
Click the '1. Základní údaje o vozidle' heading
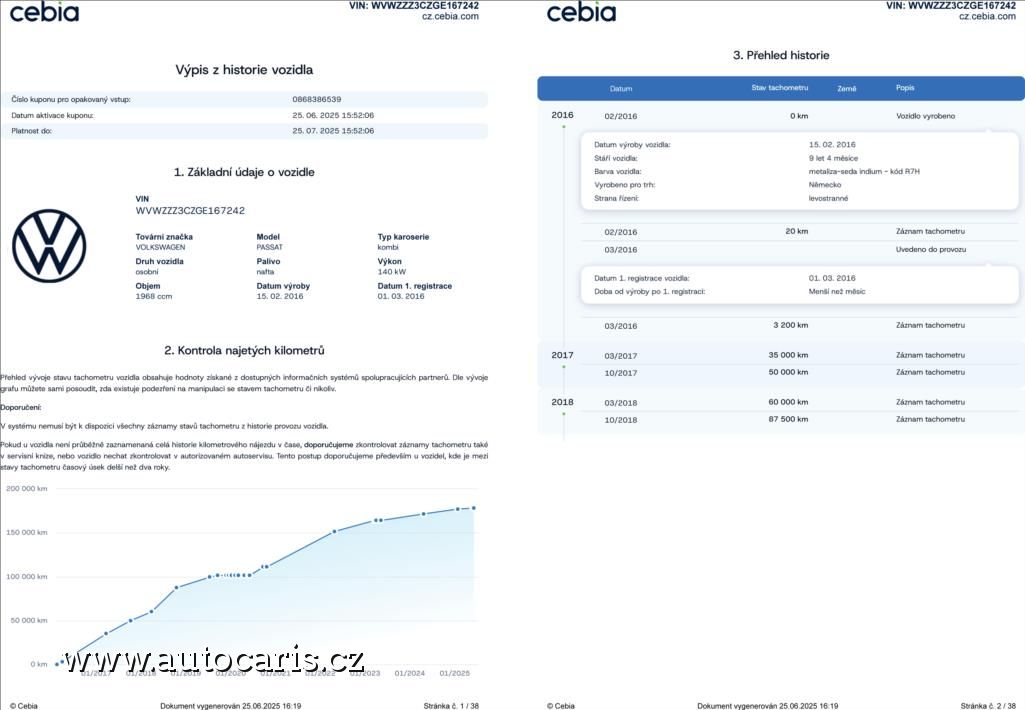pos(244,173)
